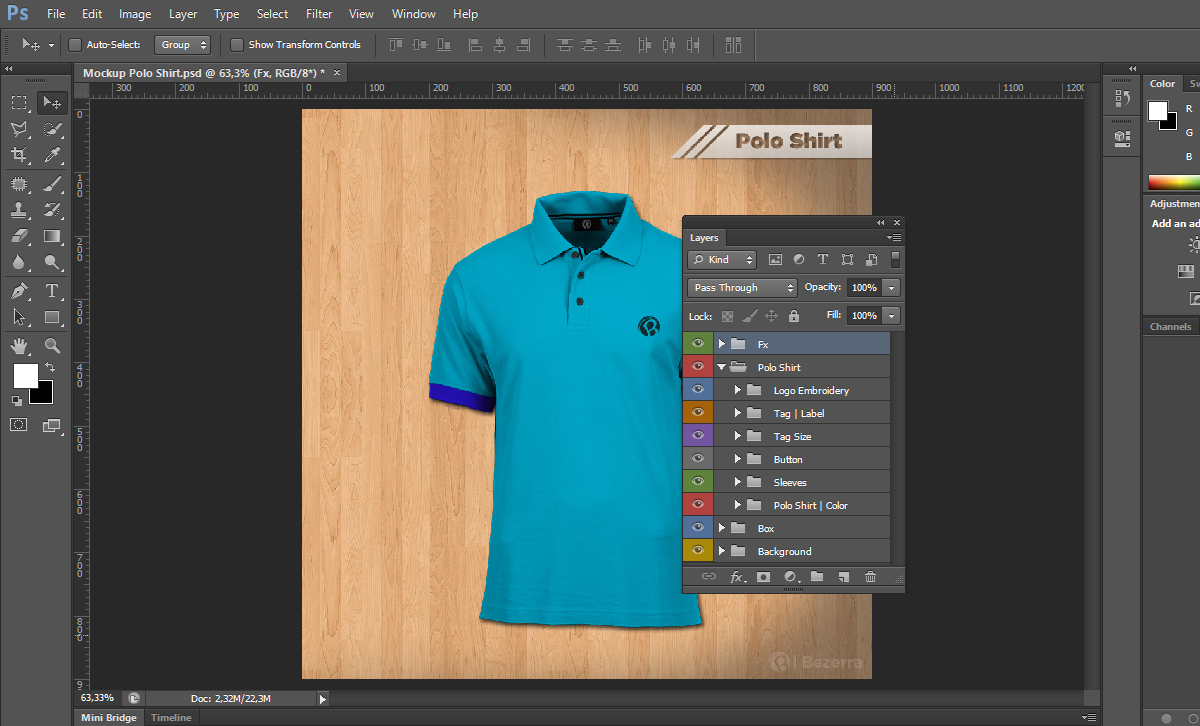Hide the Background group
1200x726 pixels.
coord(698,551)
